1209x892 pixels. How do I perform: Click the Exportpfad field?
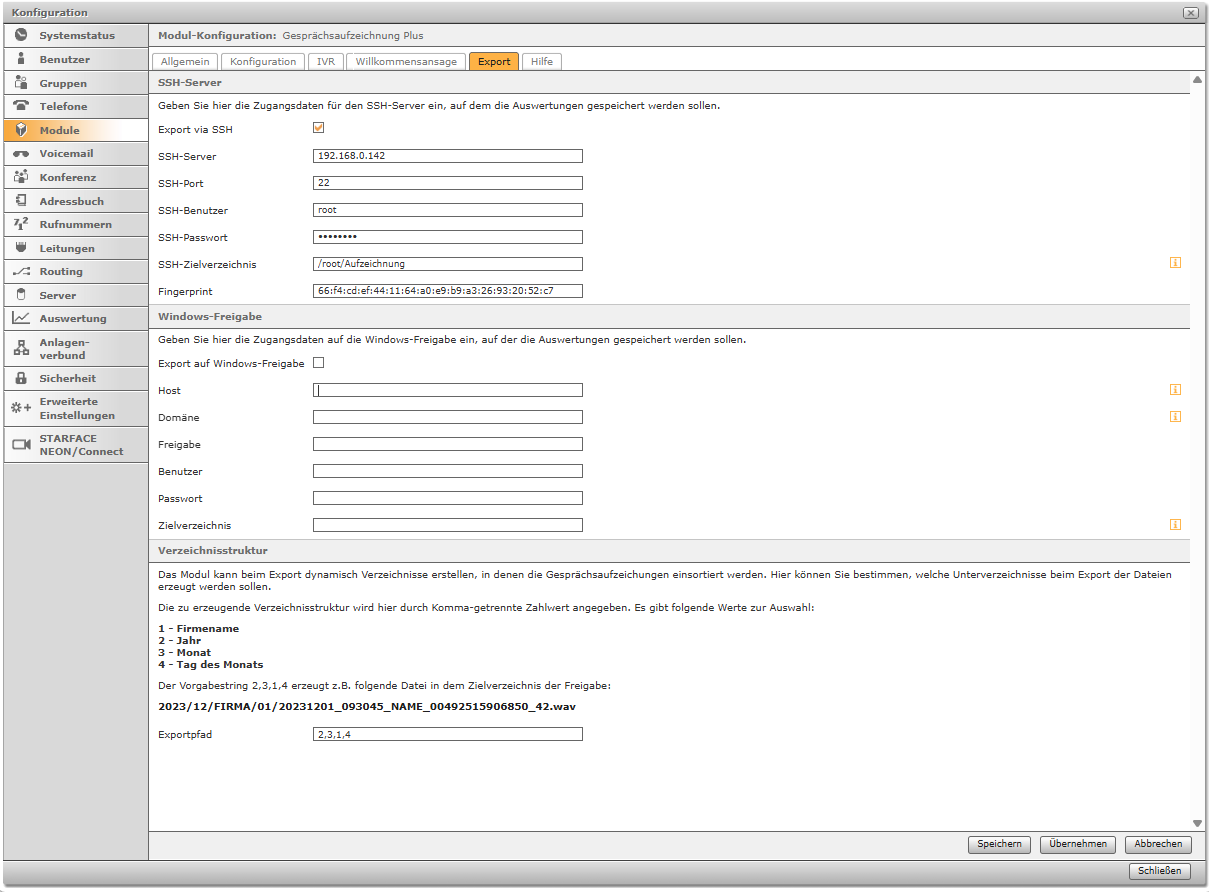tap(448, 734)
